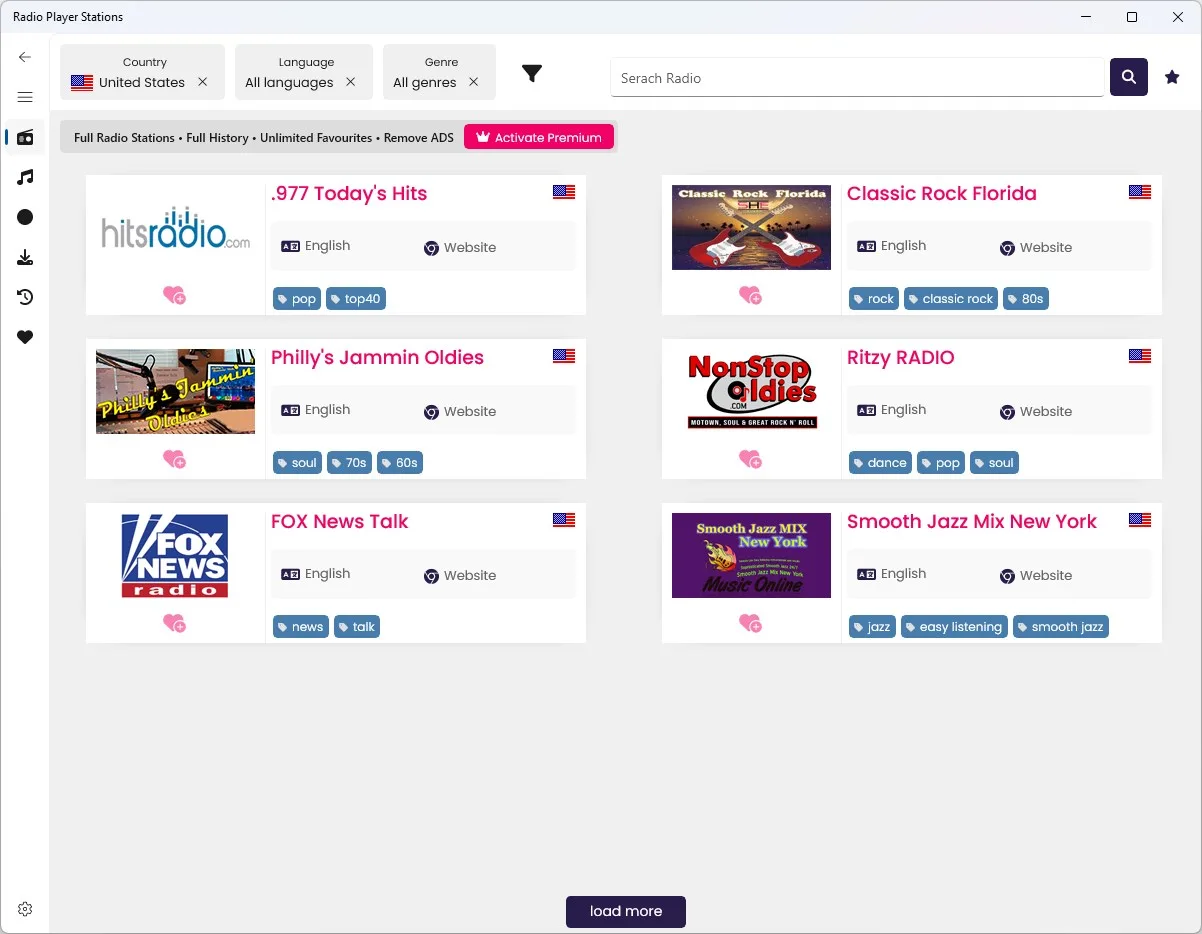Open the FOX News Talk station title
Viewport: 1202px width, 934px height.
339,522
